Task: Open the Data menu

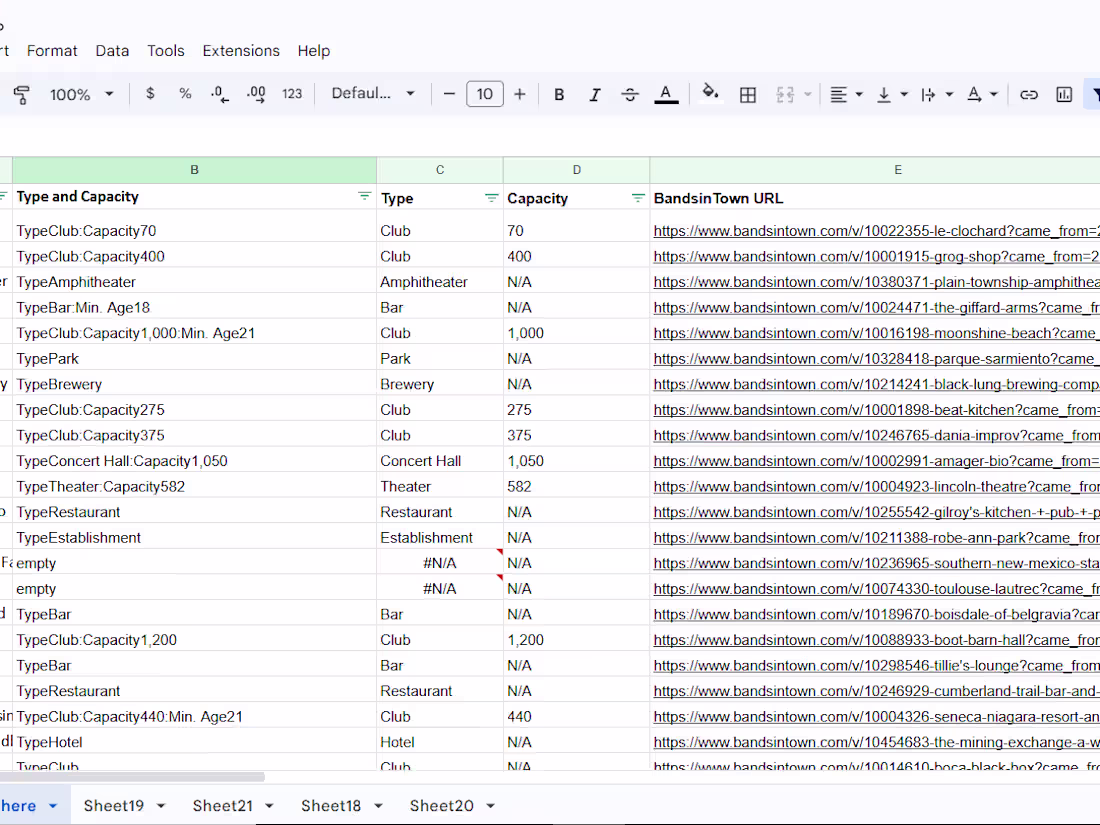Action: 112,51
